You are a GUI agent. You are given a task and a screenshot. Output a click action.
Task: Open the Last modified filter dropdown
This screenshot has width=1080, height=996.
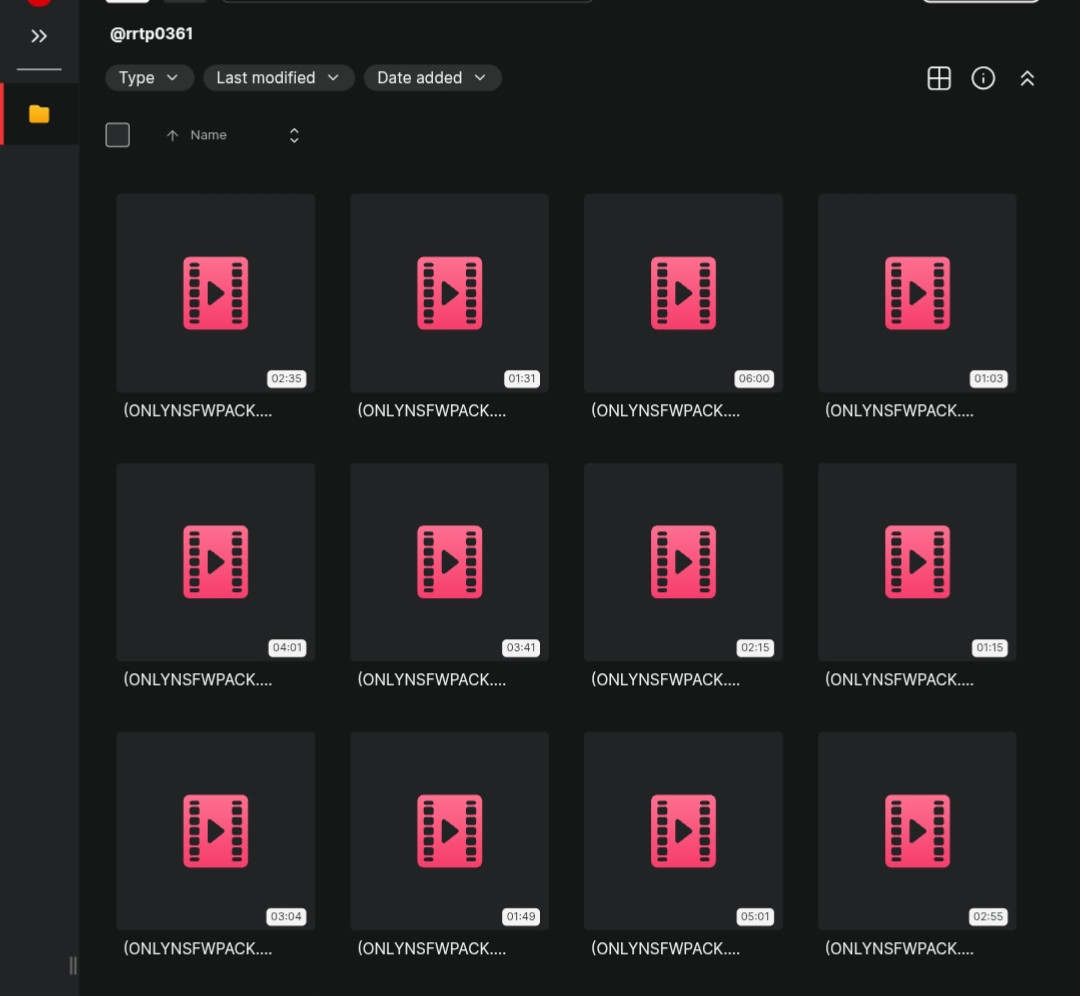[278, 78]
